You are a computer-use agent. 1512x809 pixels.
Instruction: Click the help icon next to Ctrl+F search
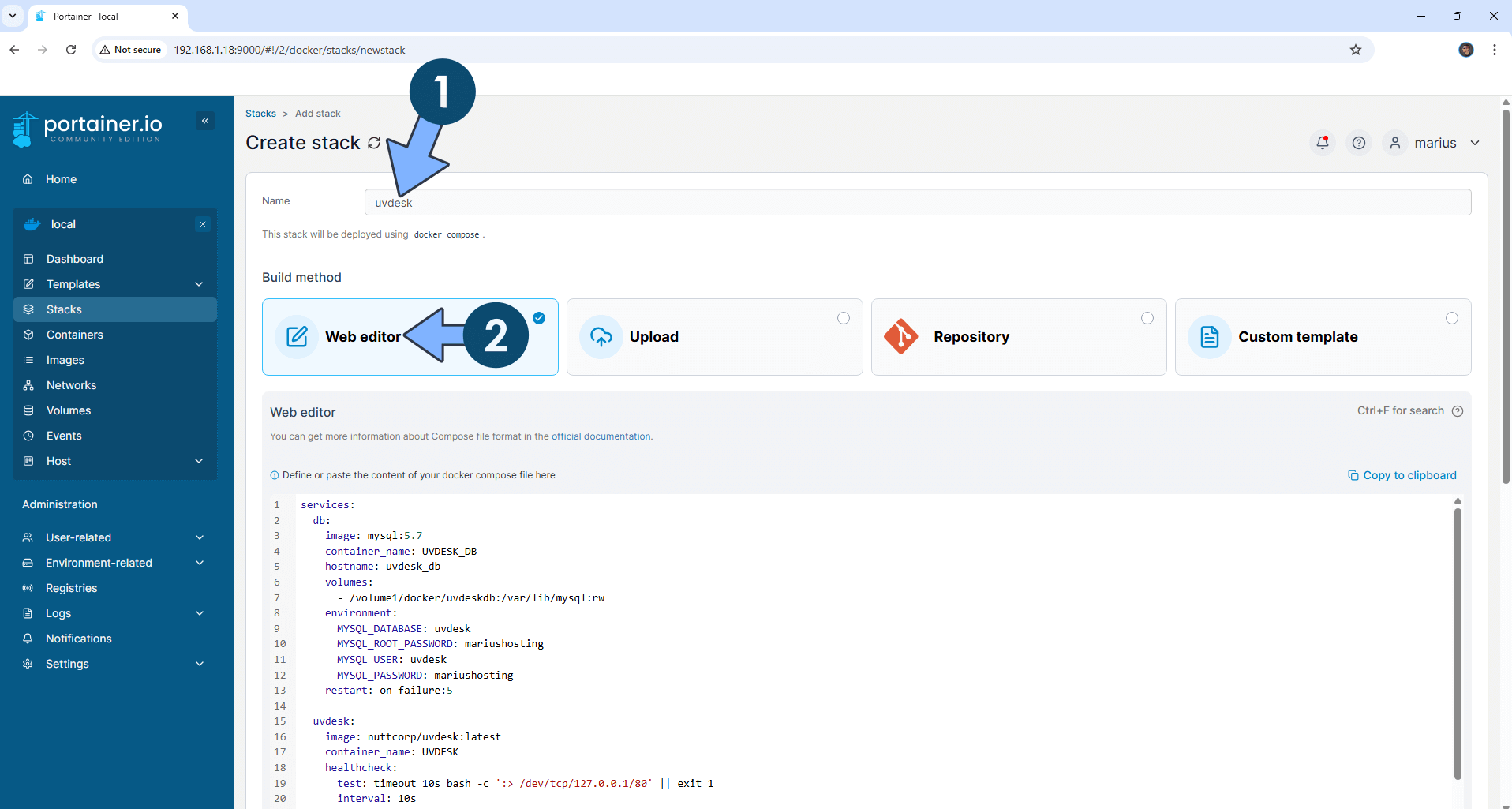click(1458, 411)
